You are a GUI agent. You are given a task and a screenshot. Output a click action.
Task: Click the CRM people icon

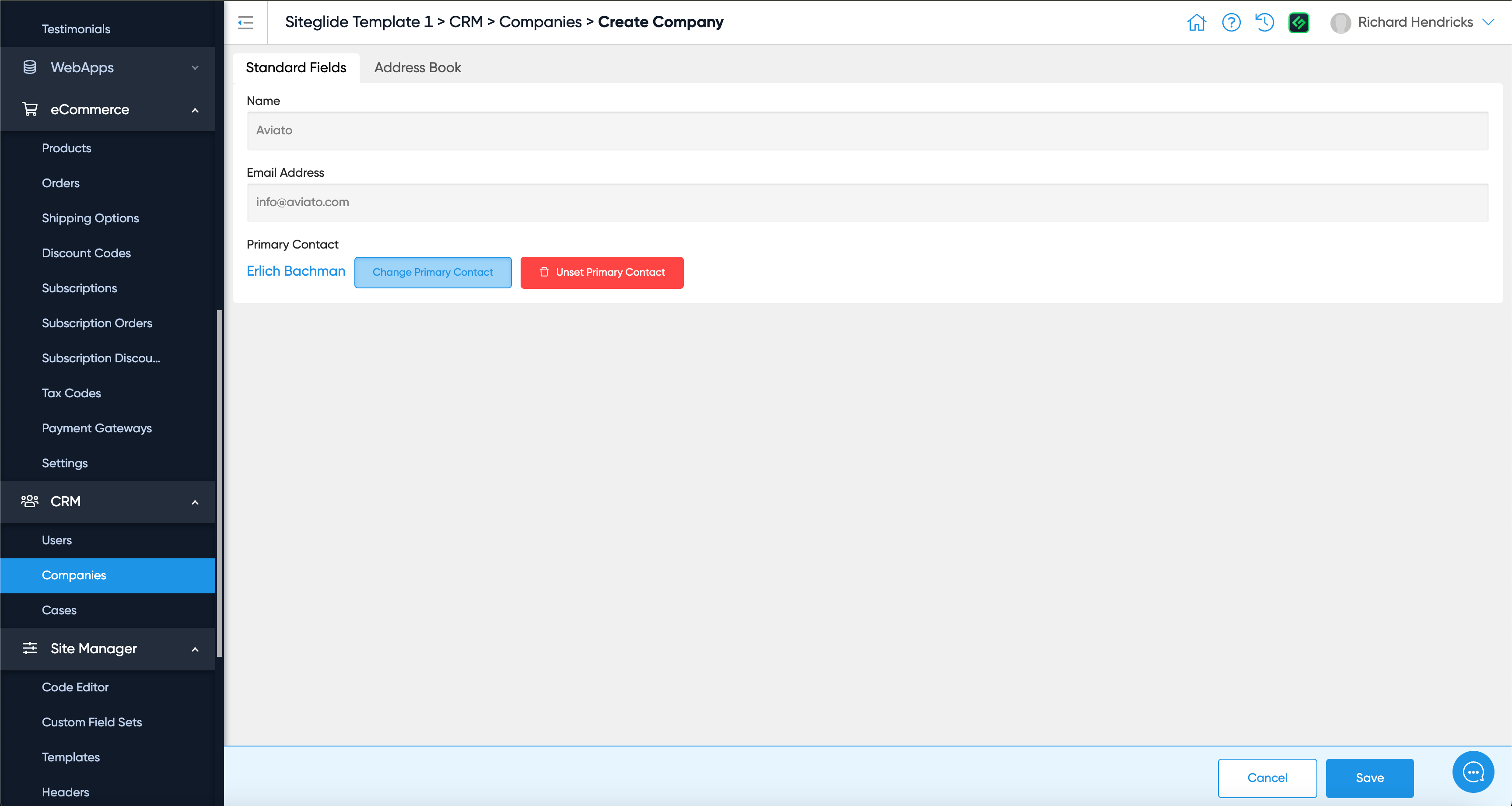(x=30, y=501)
